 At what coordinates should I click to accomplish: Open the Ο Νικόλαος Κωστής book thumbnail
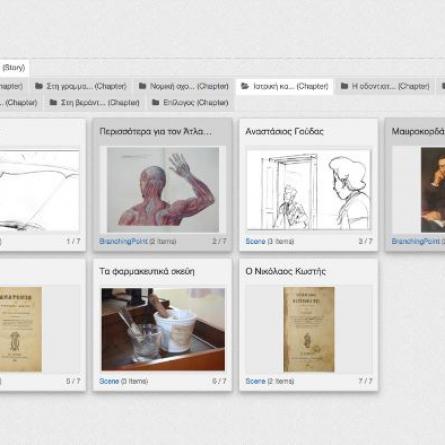tap(309, 329)
